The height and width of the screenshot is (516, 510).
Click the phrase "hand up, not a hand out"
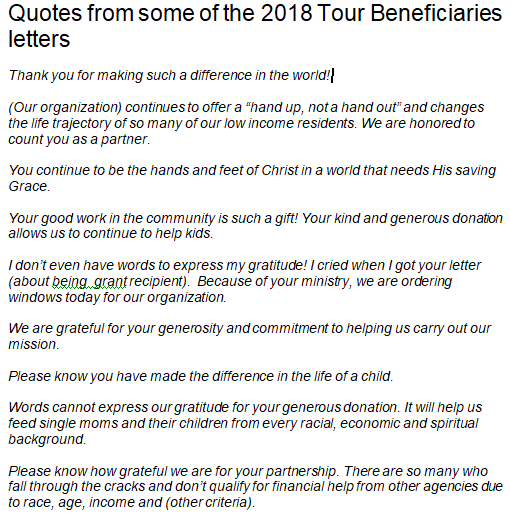pos(323,107)
